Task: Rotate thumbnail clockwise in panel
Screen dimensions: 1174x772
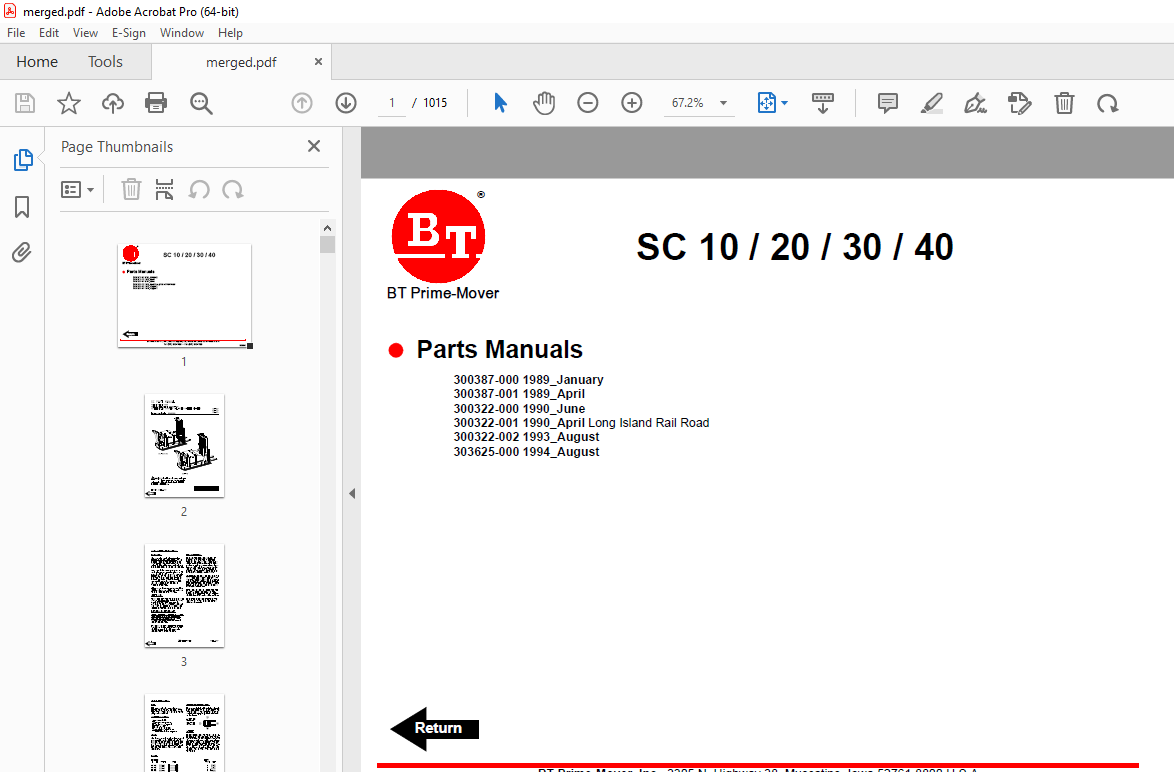Action: pyautogui.click(x=233, y=189)
